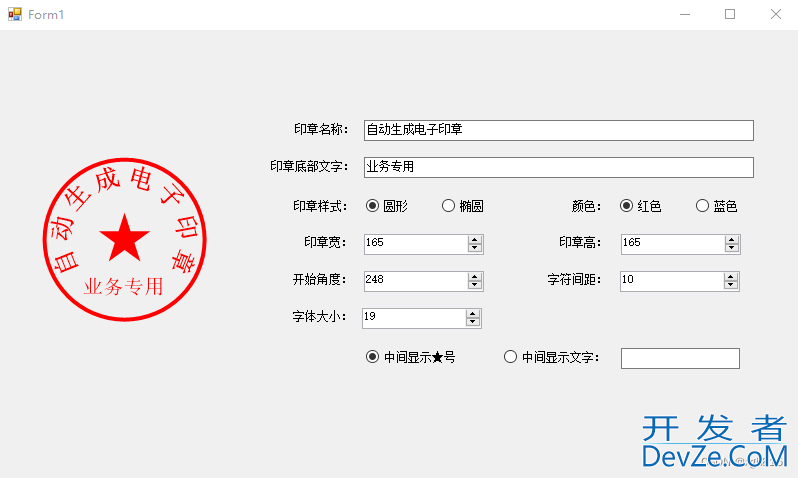Minimize the Form1 window
Screen dimensions: 798x478
coord(685,14)
